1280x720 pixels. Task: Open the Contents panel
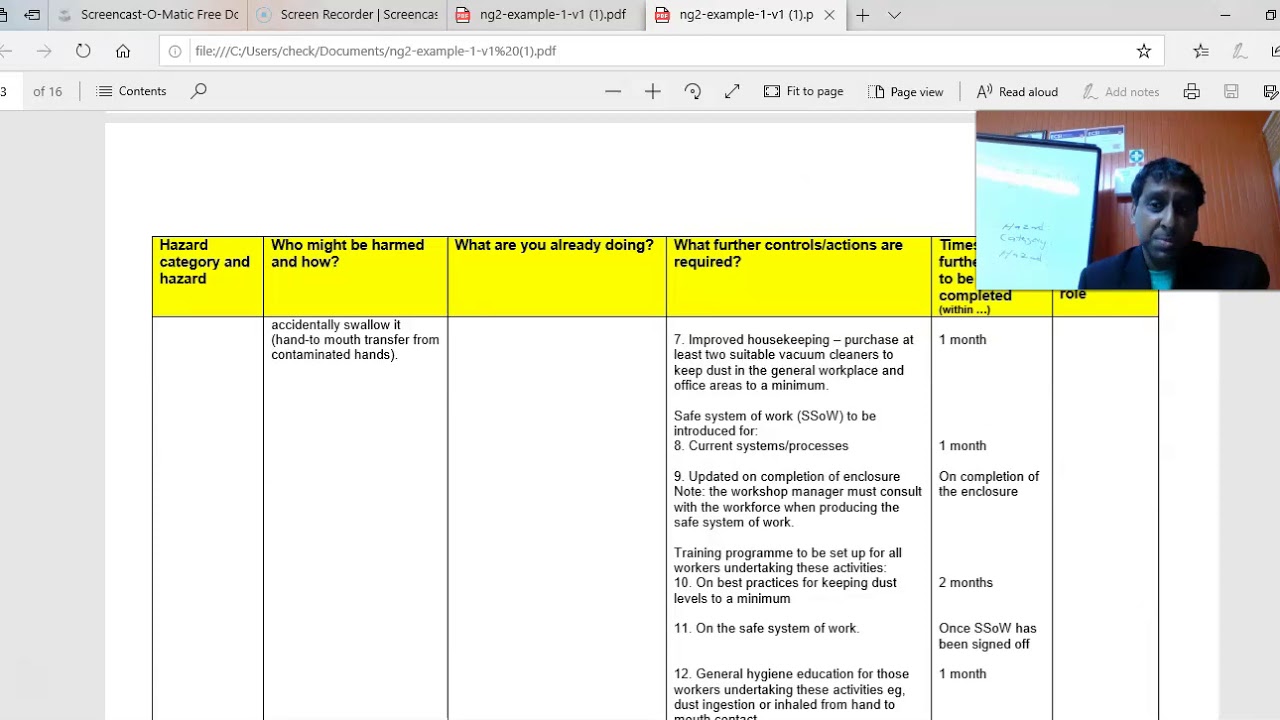tap(131, 91)
